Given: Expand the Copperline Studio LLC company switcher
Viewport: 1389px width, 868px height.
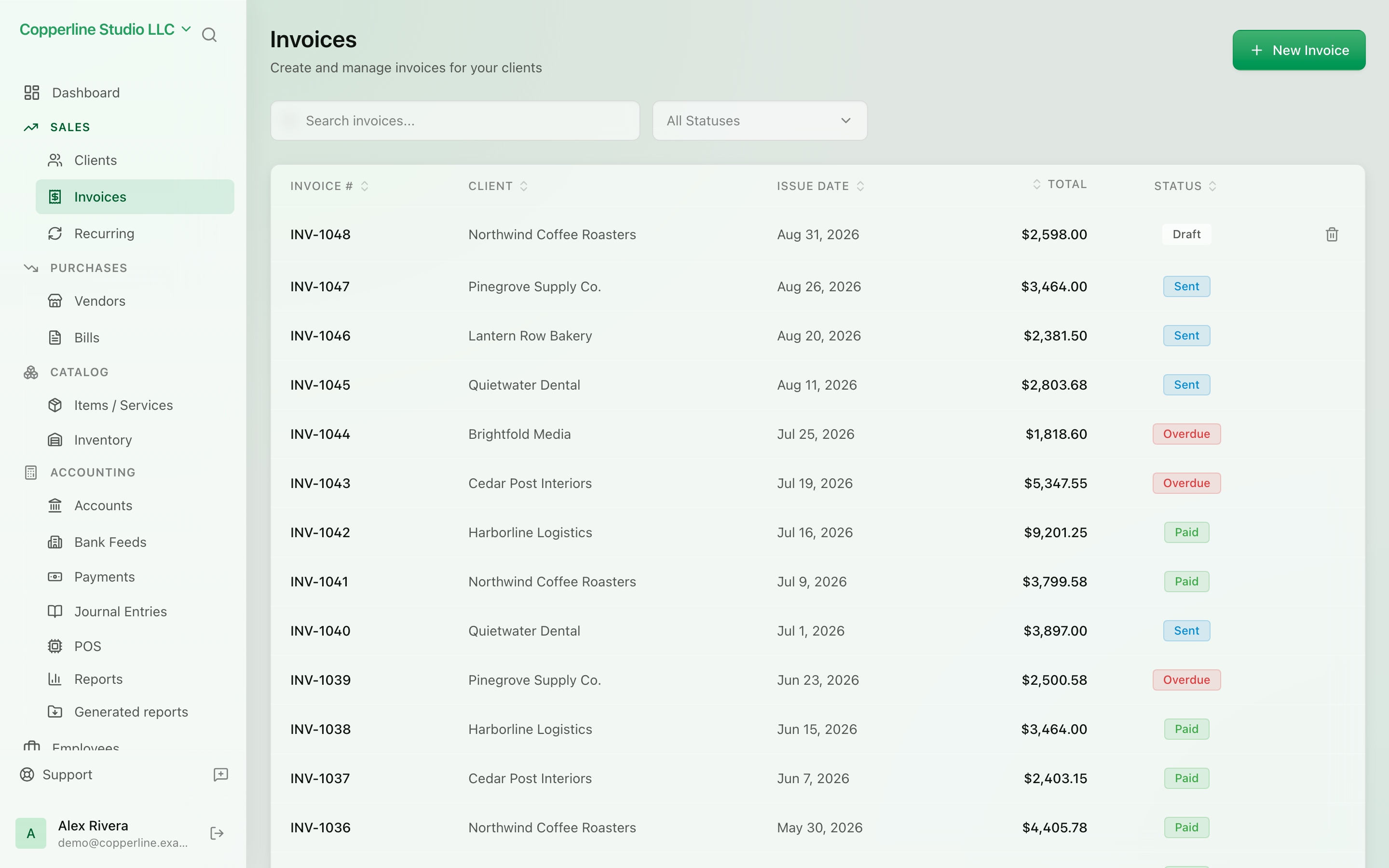Looking at the screenshot, I should (106, 29).
